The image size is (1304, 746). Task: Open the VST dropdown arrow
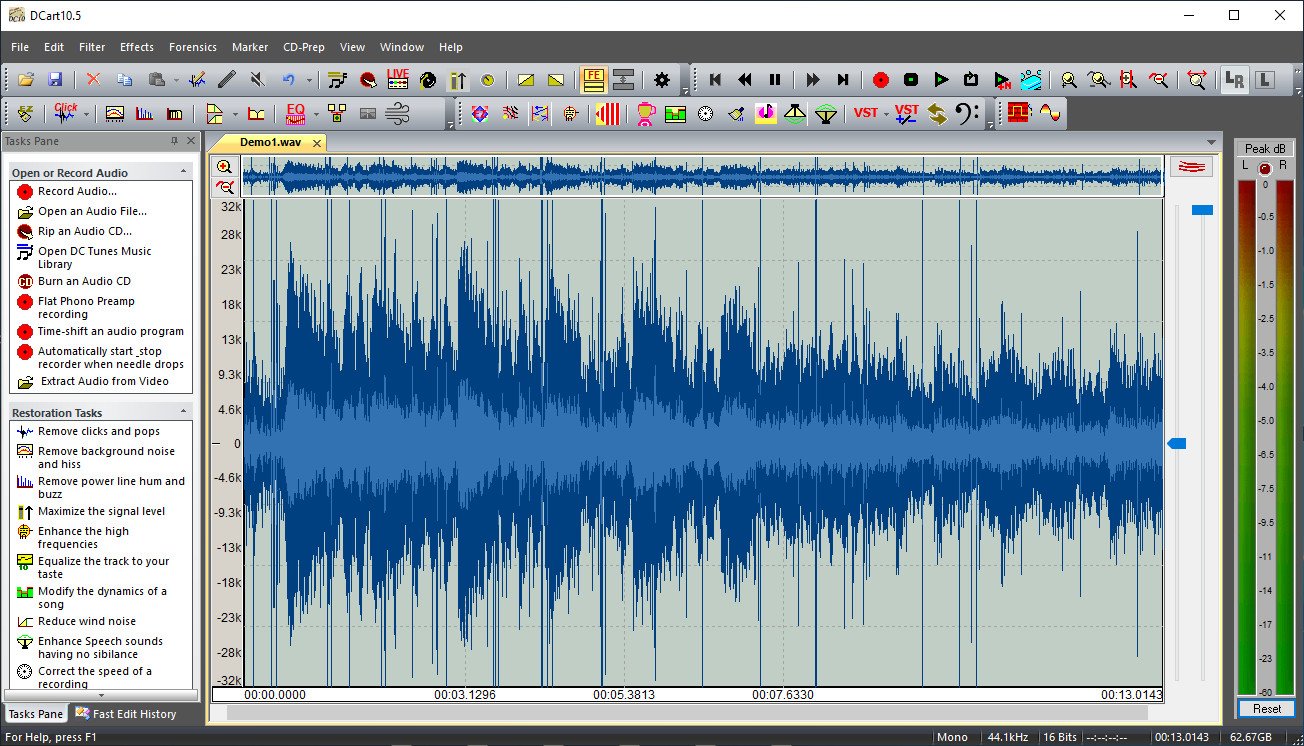[887, 114]
